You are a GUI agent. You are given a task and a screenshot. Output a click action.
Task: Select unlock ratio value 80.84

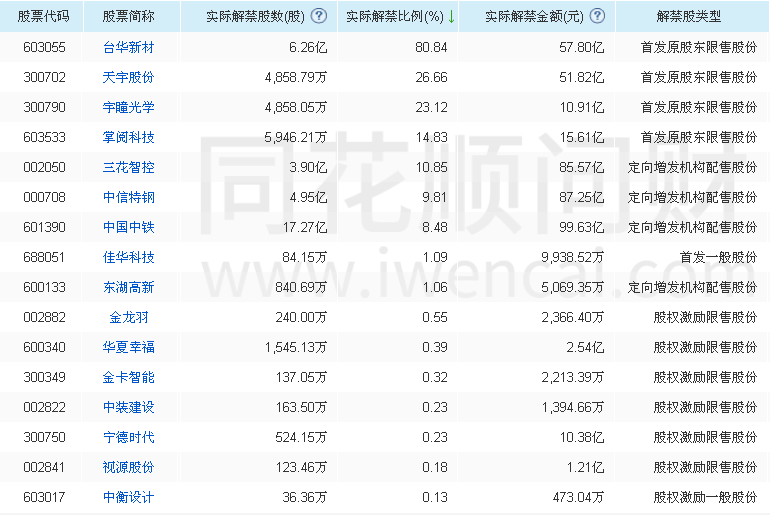(431, 47)
